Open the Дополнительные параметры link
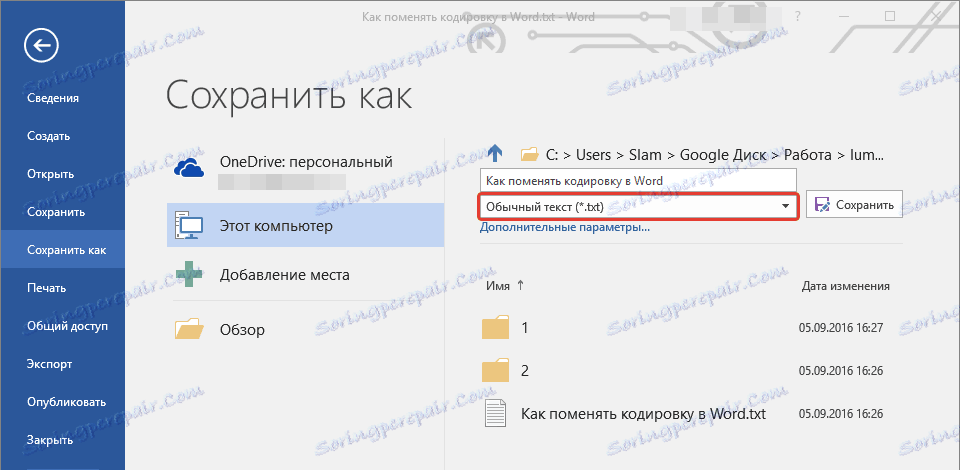The width and height of the screenshot is (960, 470). (x=564, y=228)
